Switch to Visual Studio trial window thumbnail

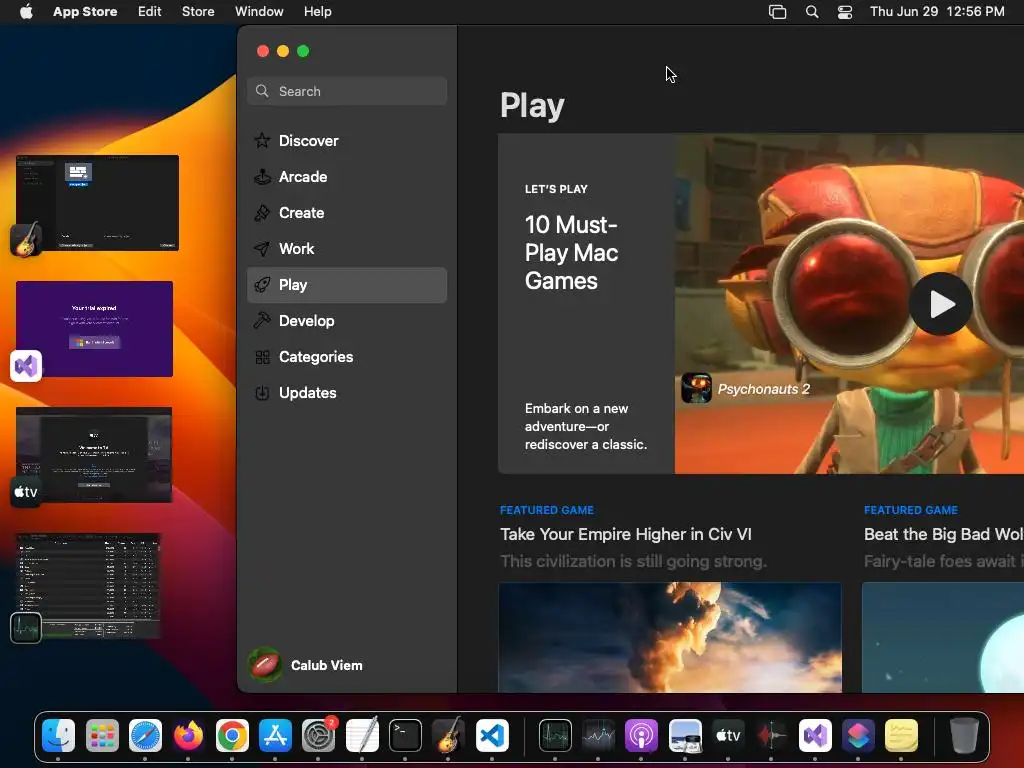[95, 328]
